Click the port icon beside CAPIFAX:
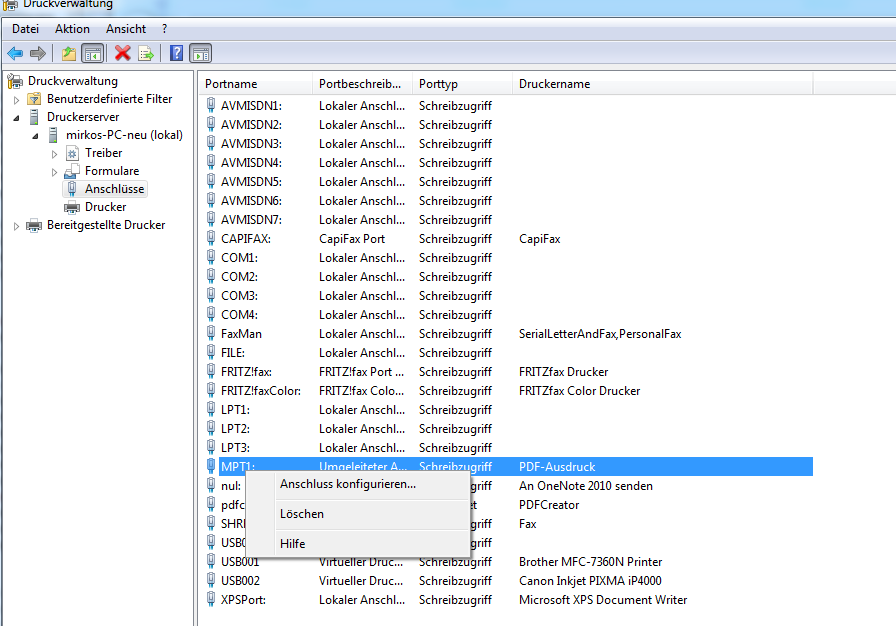Viewport: 896px width, 626px height. pyautogui.click(x=211, y=238)
